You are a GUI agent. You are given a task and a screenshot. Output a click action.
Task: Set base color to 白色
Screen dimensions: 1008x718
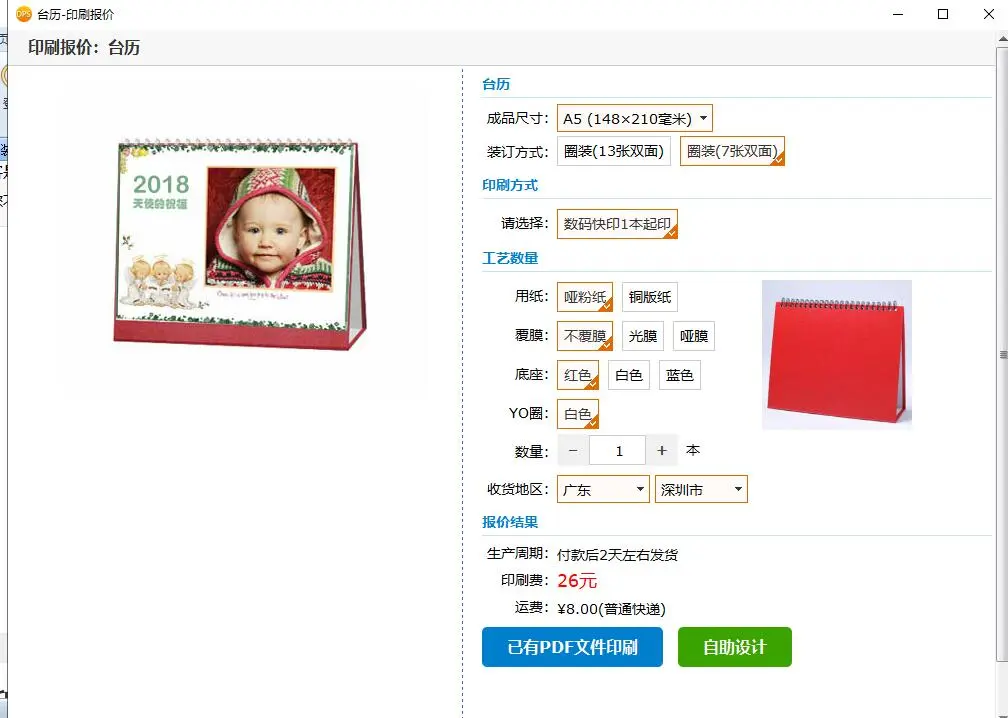click(629, 375)
